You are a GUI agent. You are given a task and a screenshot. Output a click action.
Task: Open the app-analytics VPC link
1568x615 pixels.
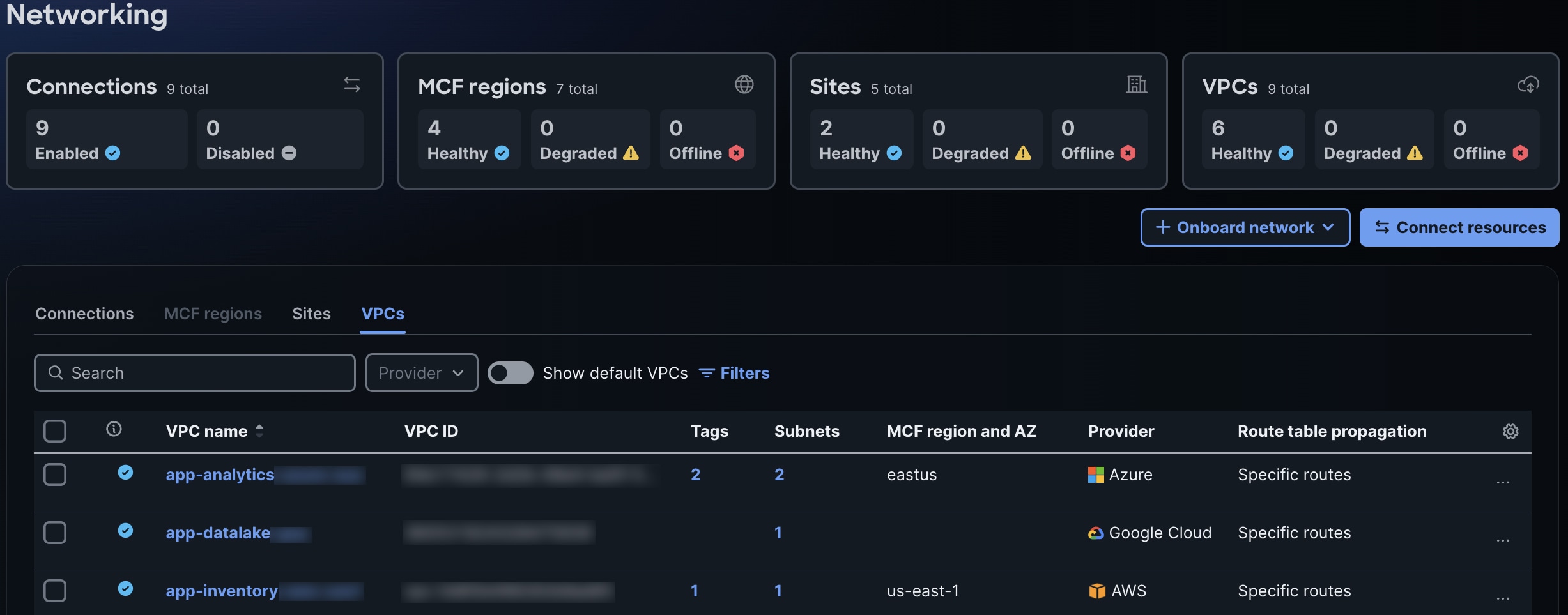(220, 475)
